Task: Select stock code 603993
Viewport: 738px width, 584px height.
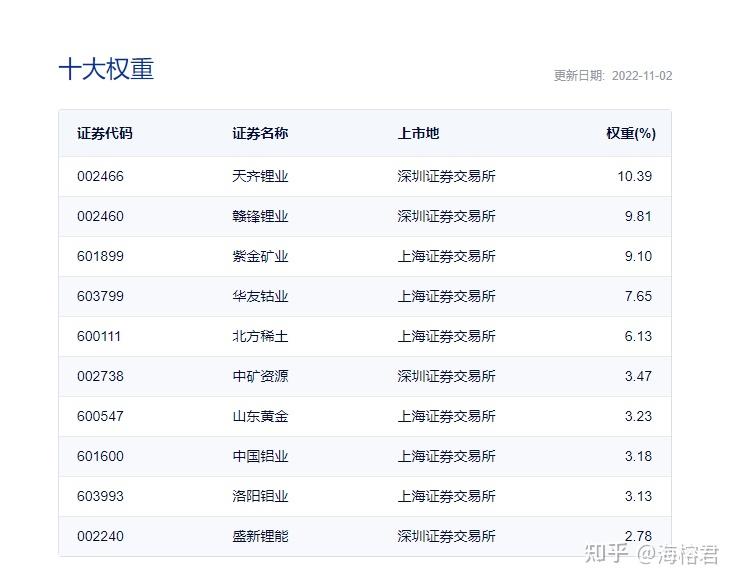Action: click(100, 496)
